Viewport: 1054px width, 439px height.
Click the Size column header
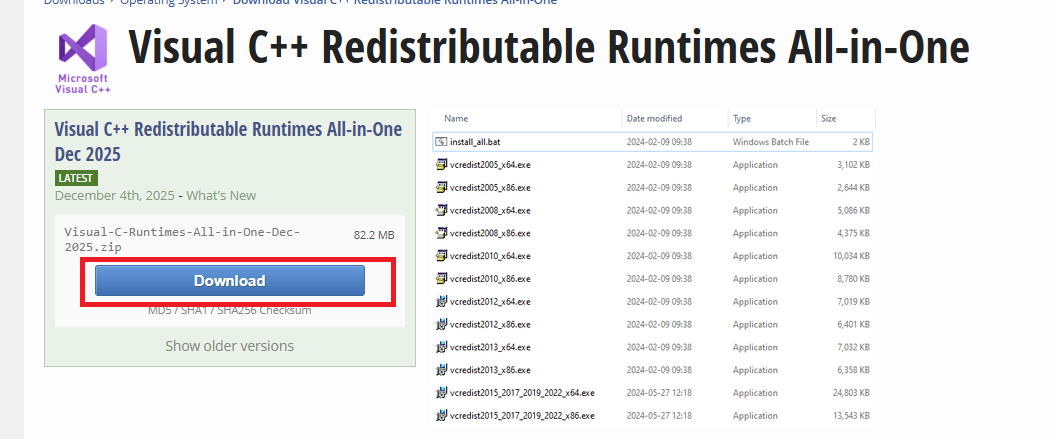click(x=828, y=118)
